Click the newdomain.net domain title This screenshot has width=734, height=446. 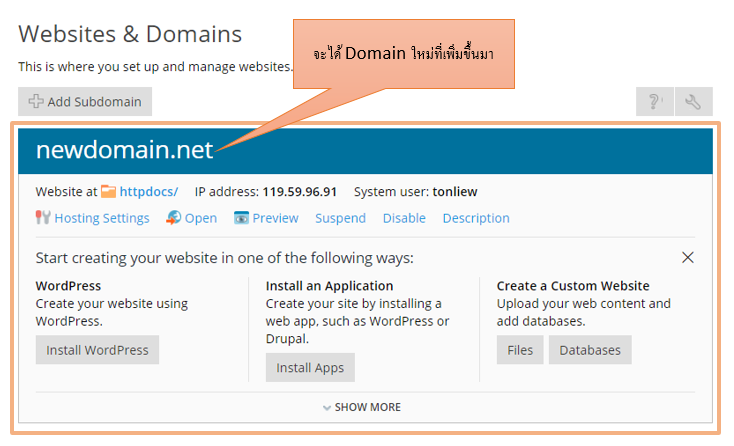[125, 150]
